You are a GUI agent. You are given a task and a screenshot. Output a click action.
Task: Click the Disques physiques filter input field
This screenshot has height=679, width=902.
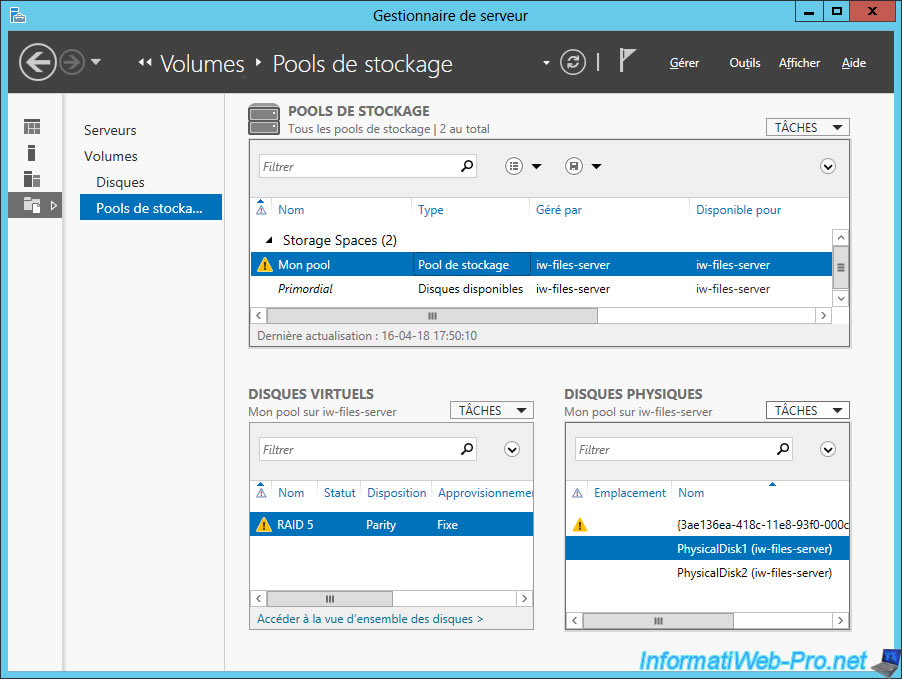(675, 450)
